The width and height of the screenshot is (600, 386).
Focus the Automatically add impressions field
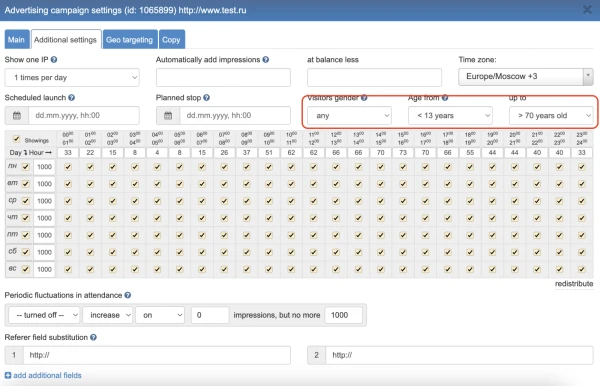(223, 78)
